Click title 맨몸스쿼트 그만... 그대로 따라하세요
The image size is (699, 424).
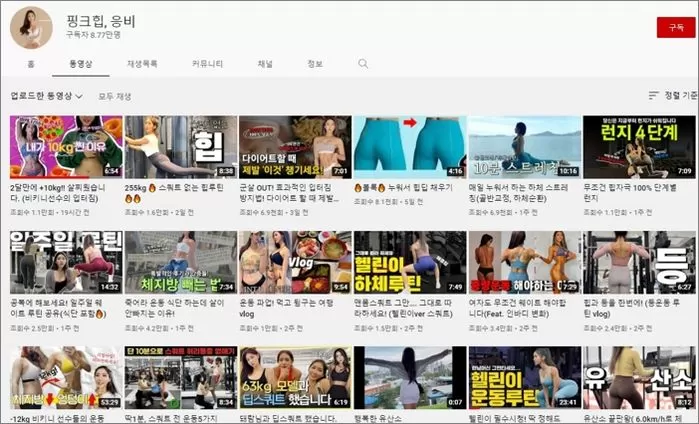click(x=403, y=308)
